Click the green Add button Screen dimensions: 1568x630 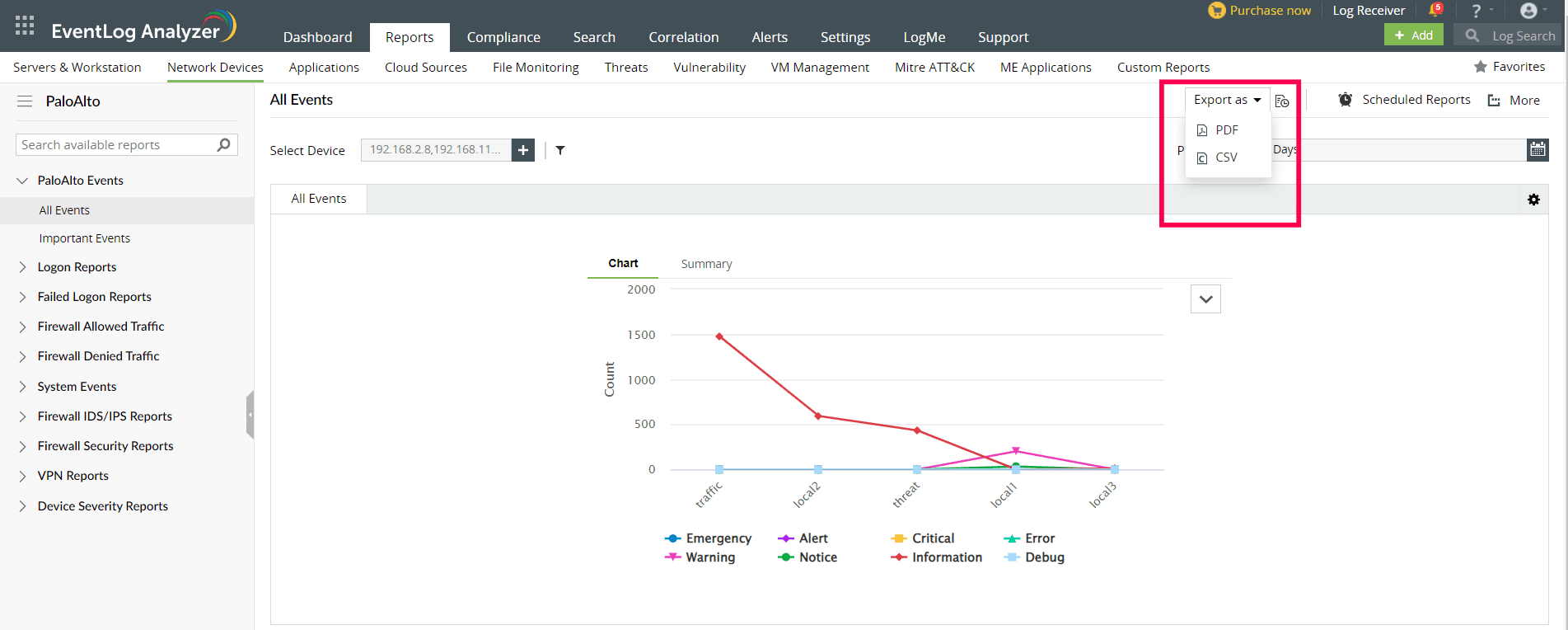coord(1413,35)
